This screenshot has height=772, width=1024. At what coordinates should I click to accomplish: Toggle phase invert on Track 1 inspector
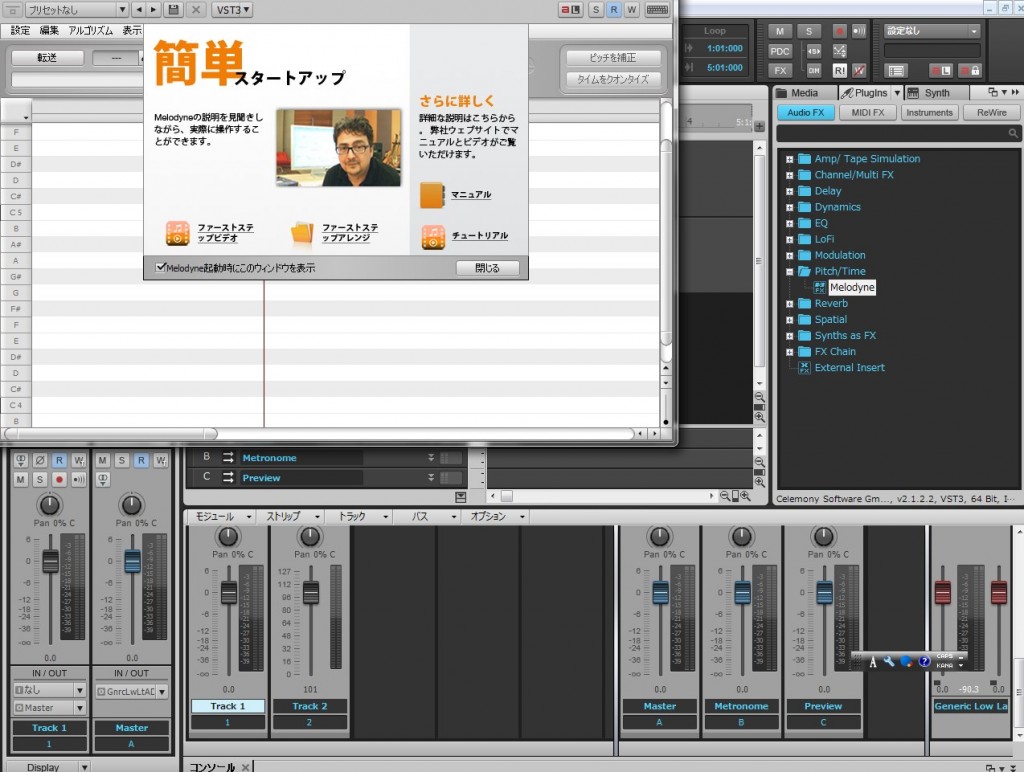[40, 460]
